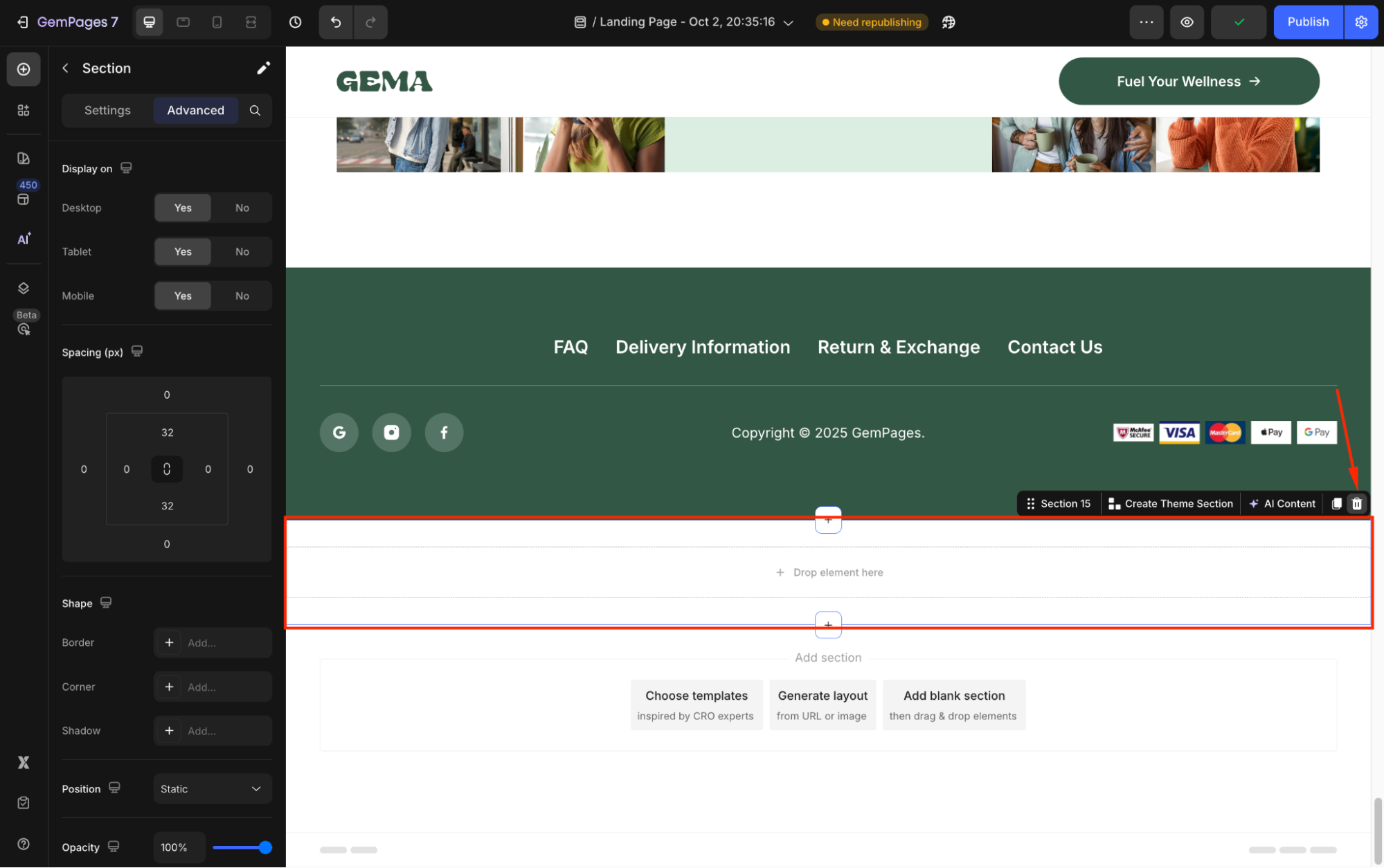Open version history clock icon
This screenshot has width=1384, height=868.
[295, 22]
